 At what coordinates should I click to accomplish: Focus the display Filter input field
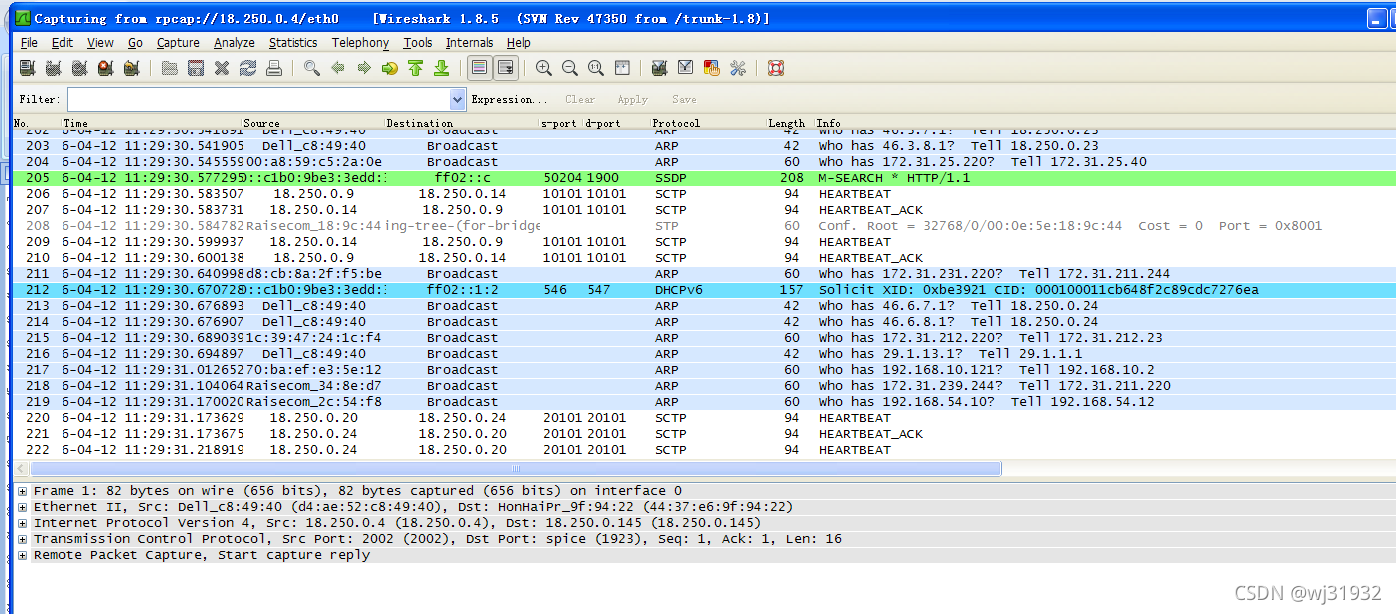point(259,99)
